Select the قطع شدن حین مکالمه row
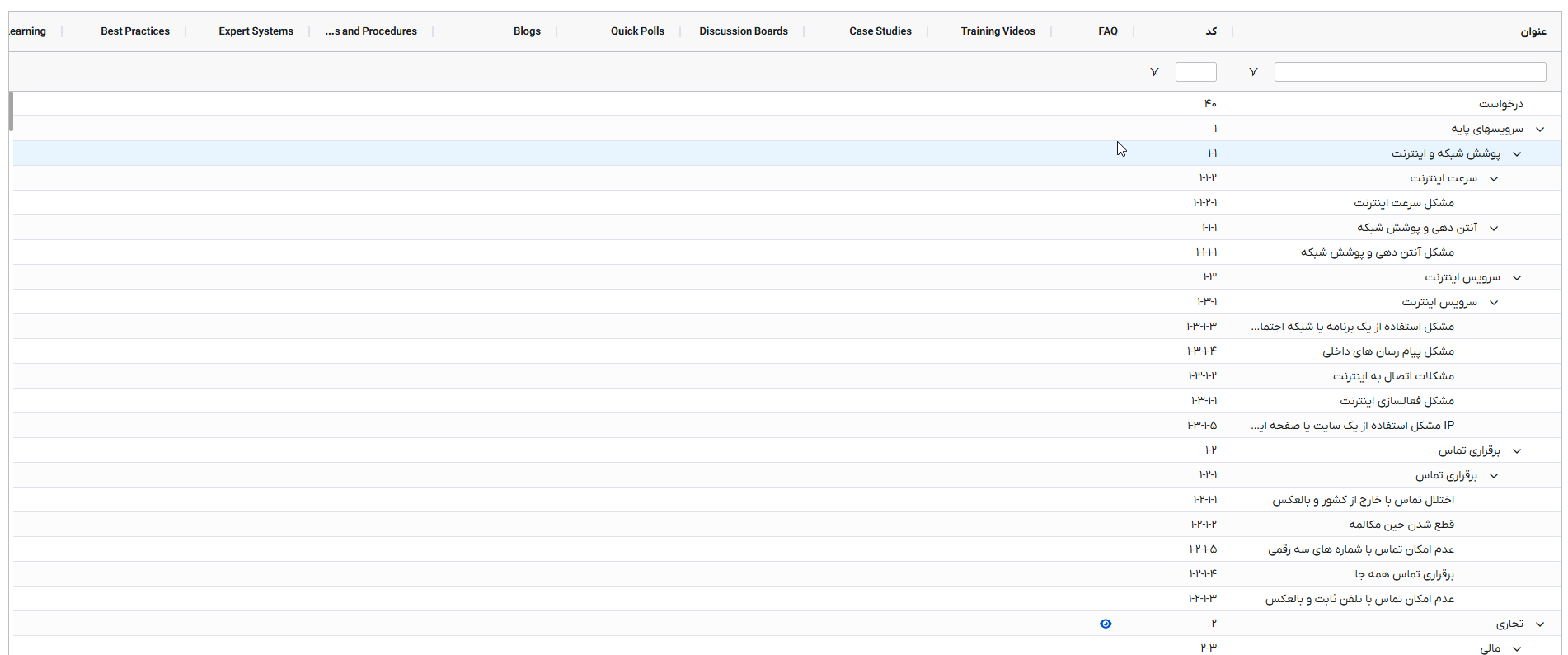Image resolution: width=1568 pixels, height=655 pixels. tap(1401, 525)
